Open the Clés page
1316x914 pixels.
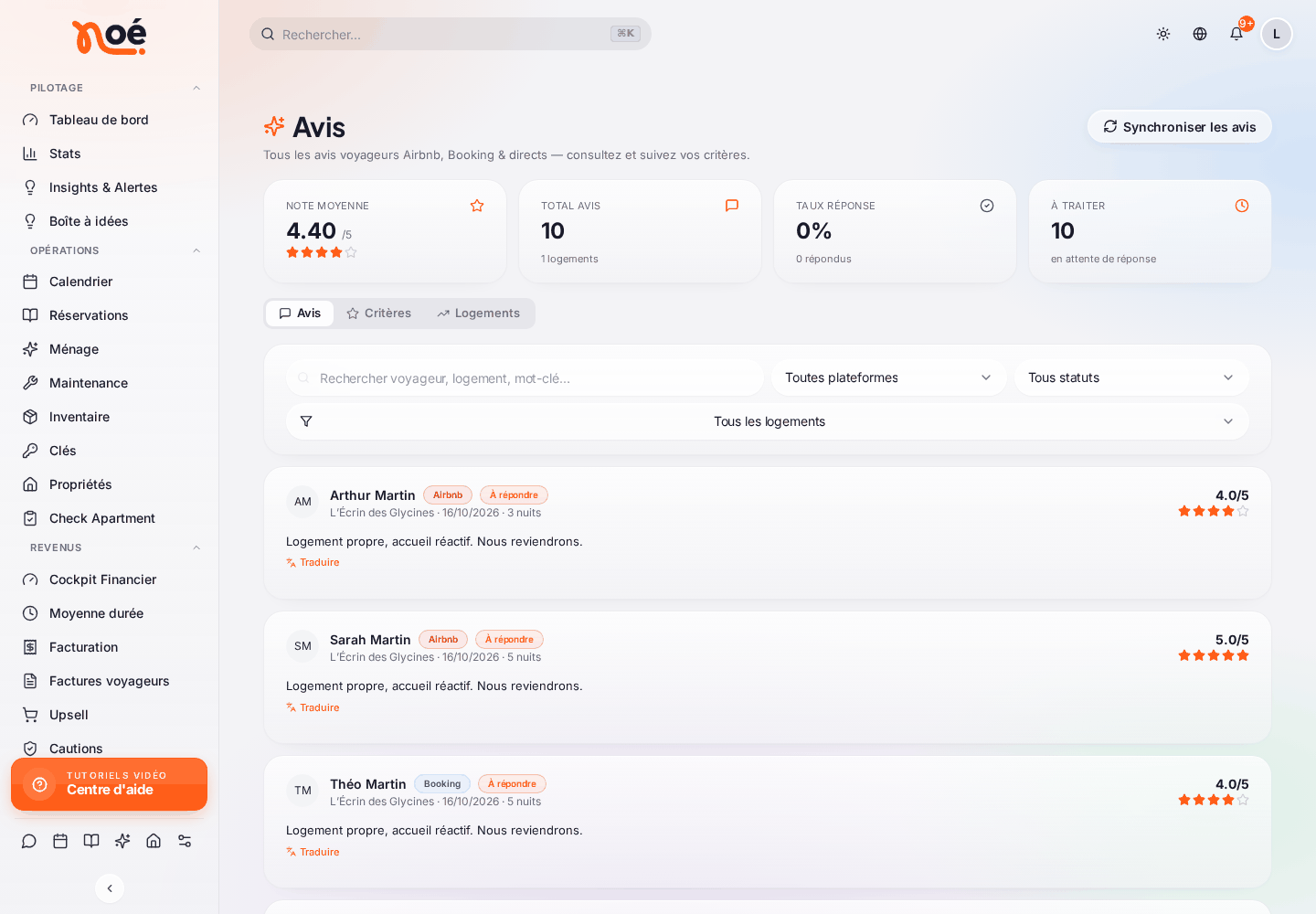click(110, 451)
